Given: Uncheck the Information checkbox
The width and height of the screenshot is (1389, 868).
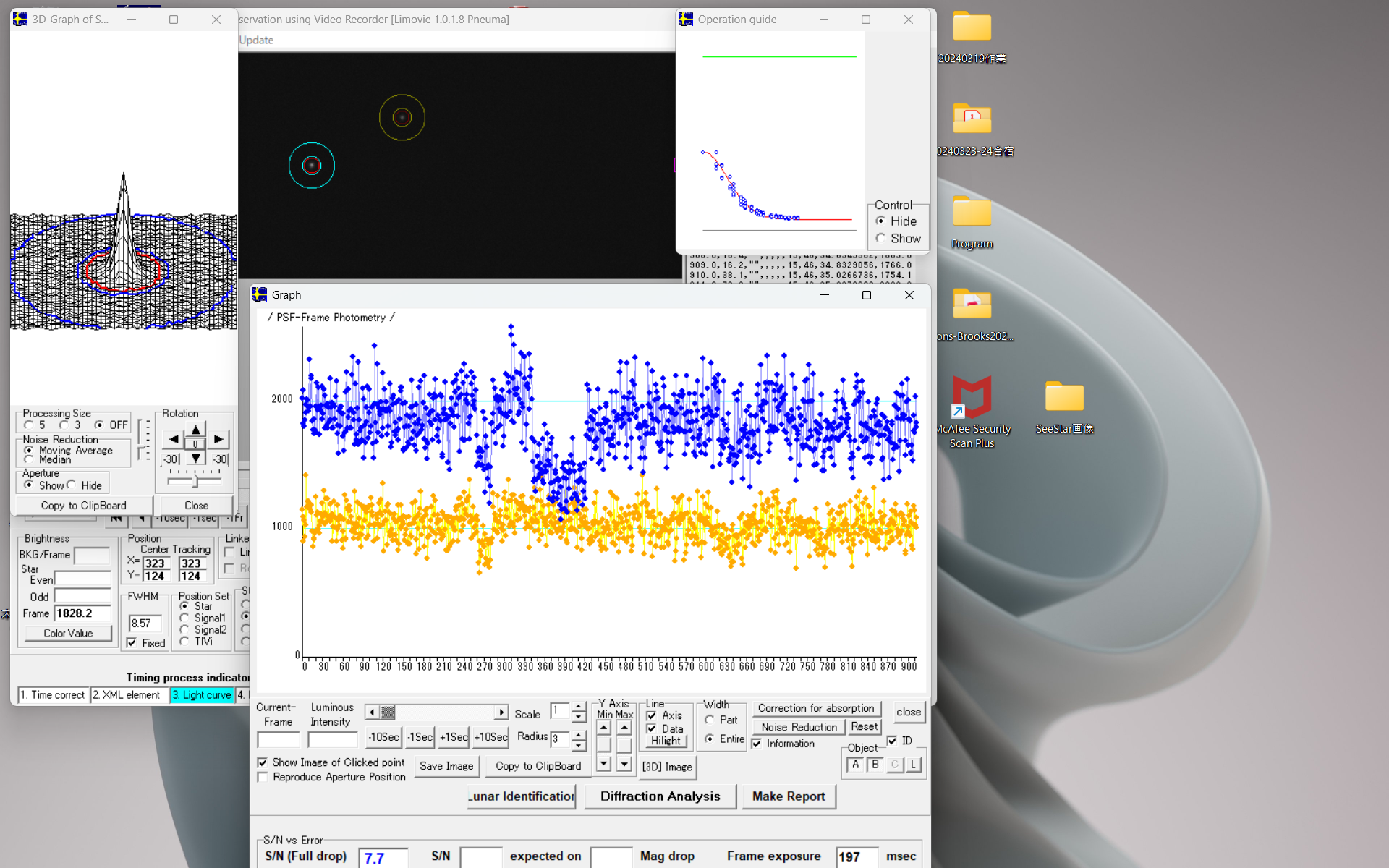Looking at the screenshot, I should click(x=757, y=744).
